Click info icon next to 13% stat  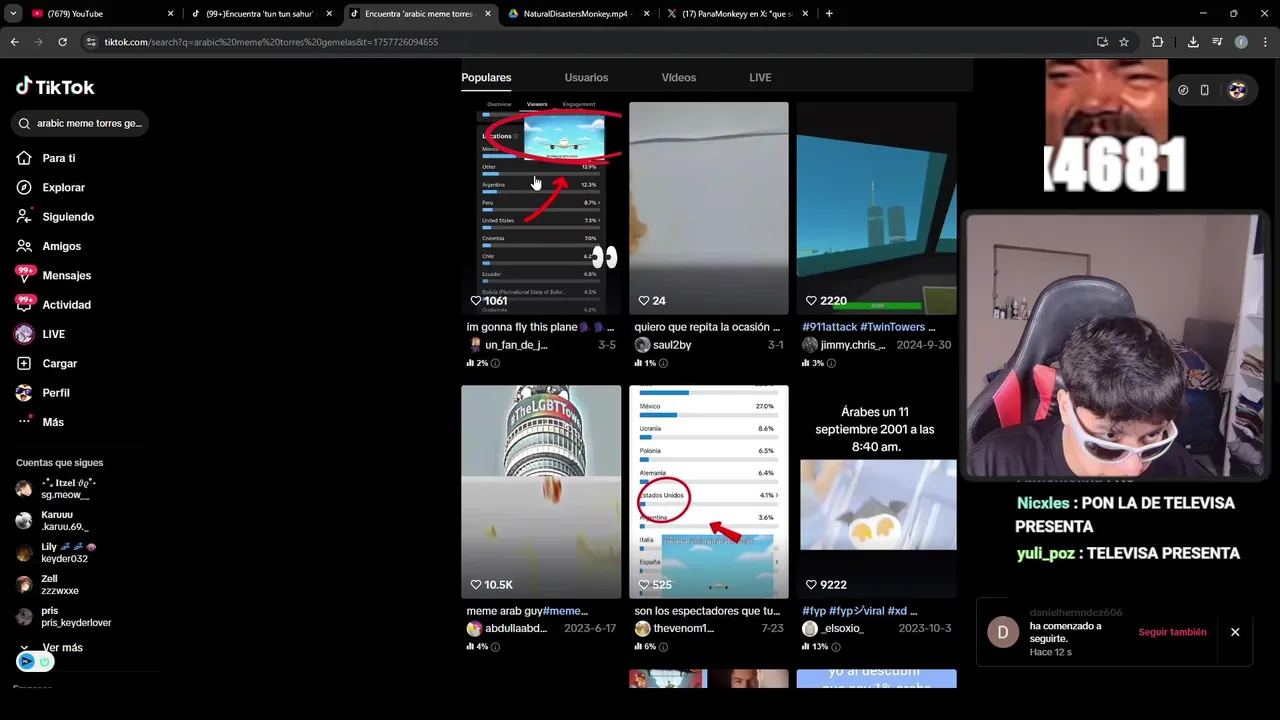pyautogui.click(x=834, y=647)
